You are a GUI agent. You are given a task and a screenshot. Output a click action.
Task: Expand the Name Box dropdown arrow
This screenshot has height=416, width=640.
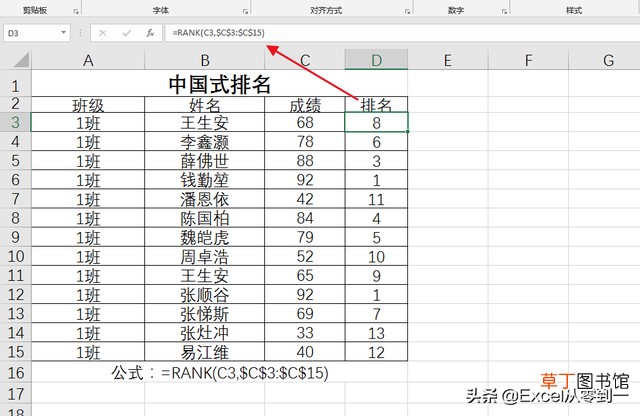point(64,33)
